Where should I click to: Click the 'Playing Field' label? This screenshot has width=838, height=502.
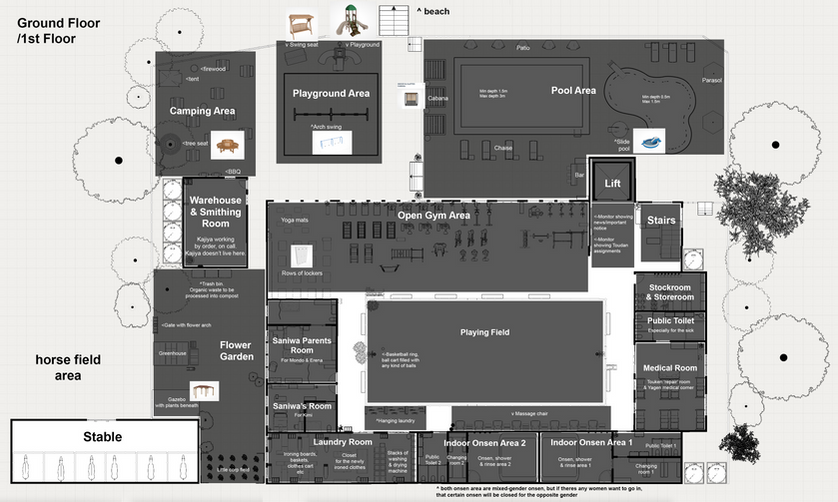point(485,332)
